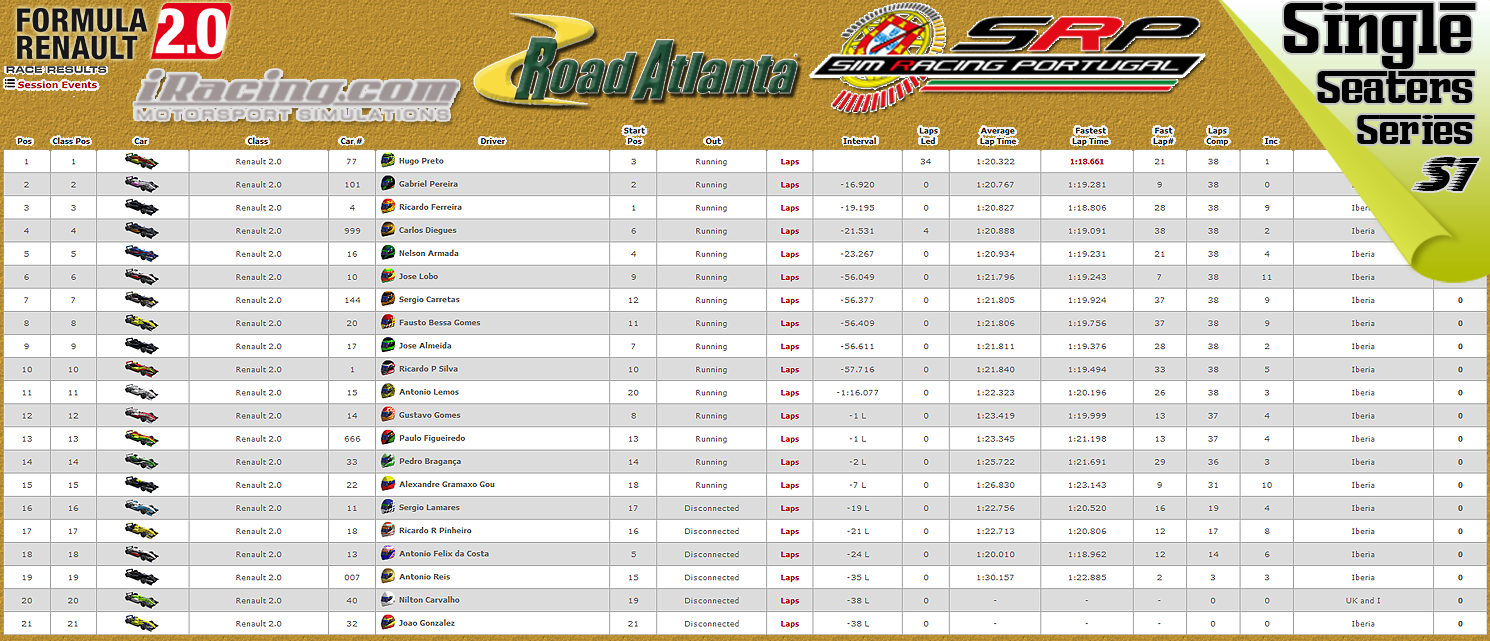This screenshot has height=641, width=1490.
Task: Click Alexandre Gramaxo Gou's helmet icon
Action: (x=388, y=484)
